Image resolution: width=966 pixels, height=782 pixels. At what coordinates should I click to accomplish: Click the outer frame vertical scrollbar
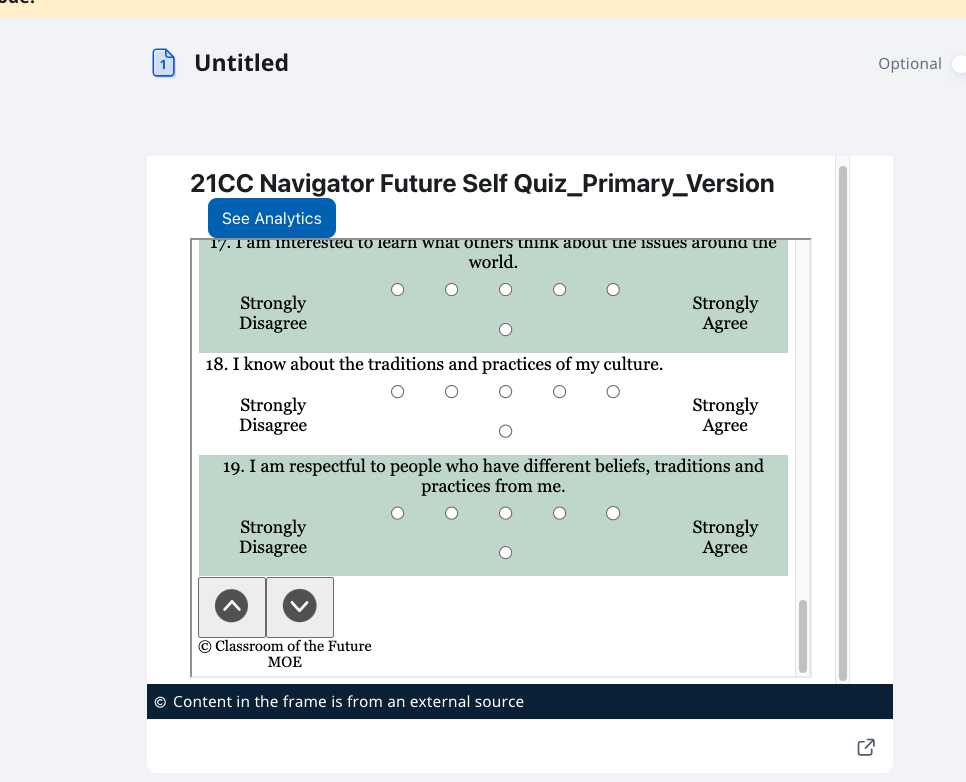[x=843, y=423]
